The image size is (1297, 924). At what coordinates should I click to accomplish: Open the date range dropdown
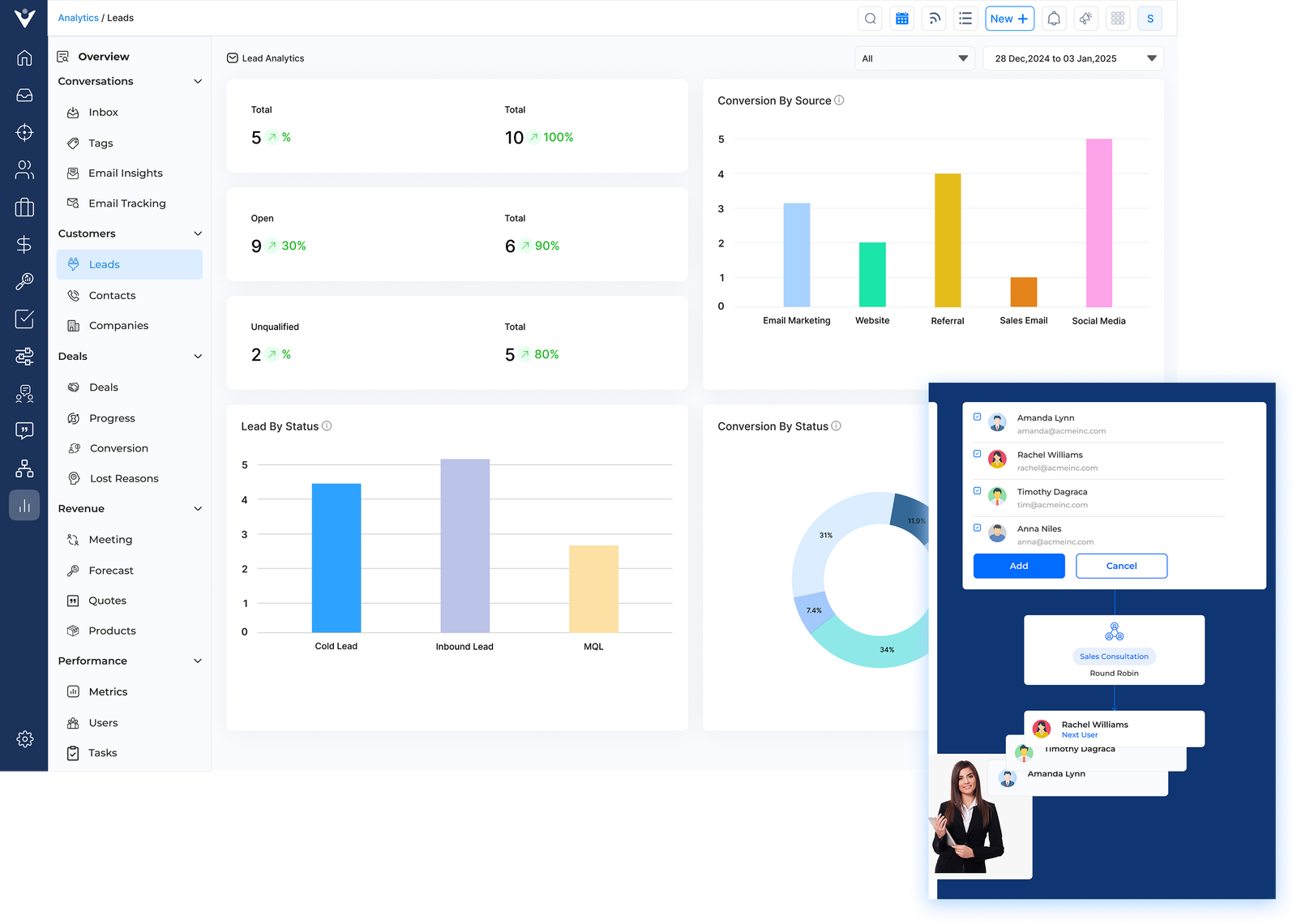pyautogui.click(x=1072, y=58)
